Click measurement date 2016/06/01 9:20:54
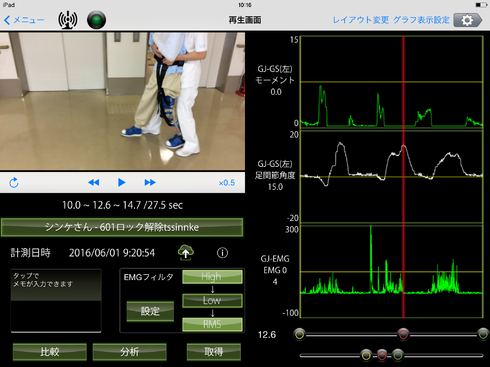Screen dimensions: 490x367 point(112,253)
